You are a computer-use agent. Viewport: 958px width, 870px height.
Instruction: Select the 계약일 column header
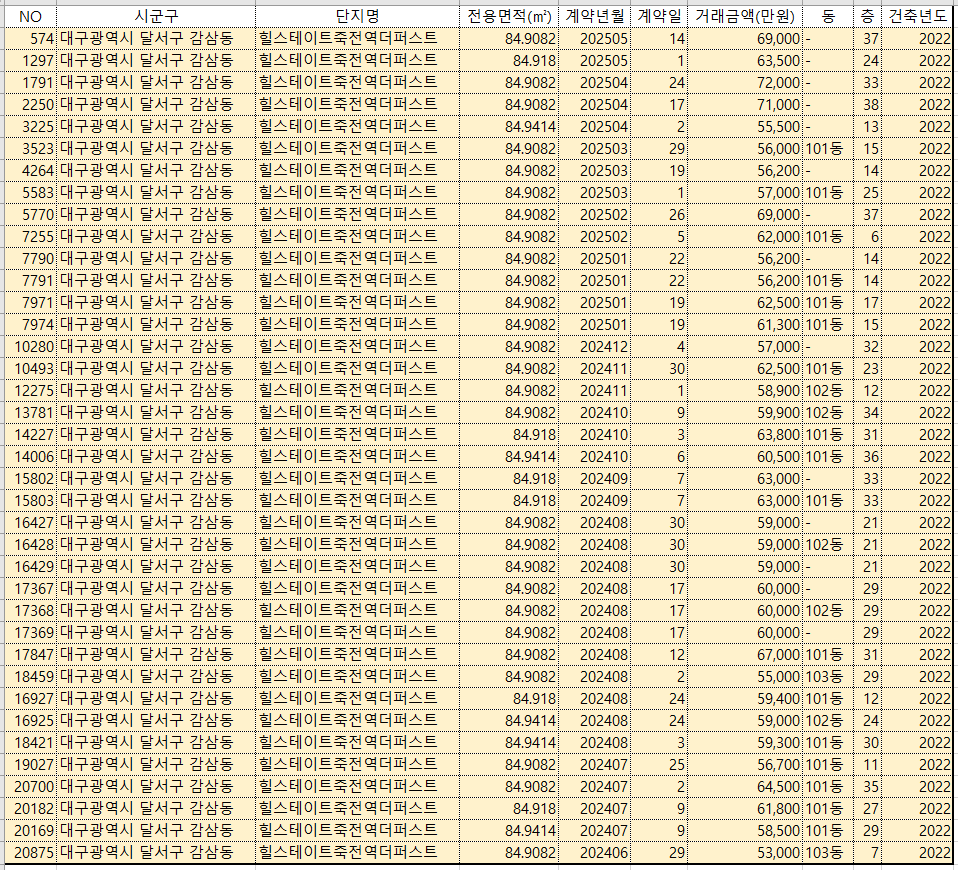(x=659, y=16)
